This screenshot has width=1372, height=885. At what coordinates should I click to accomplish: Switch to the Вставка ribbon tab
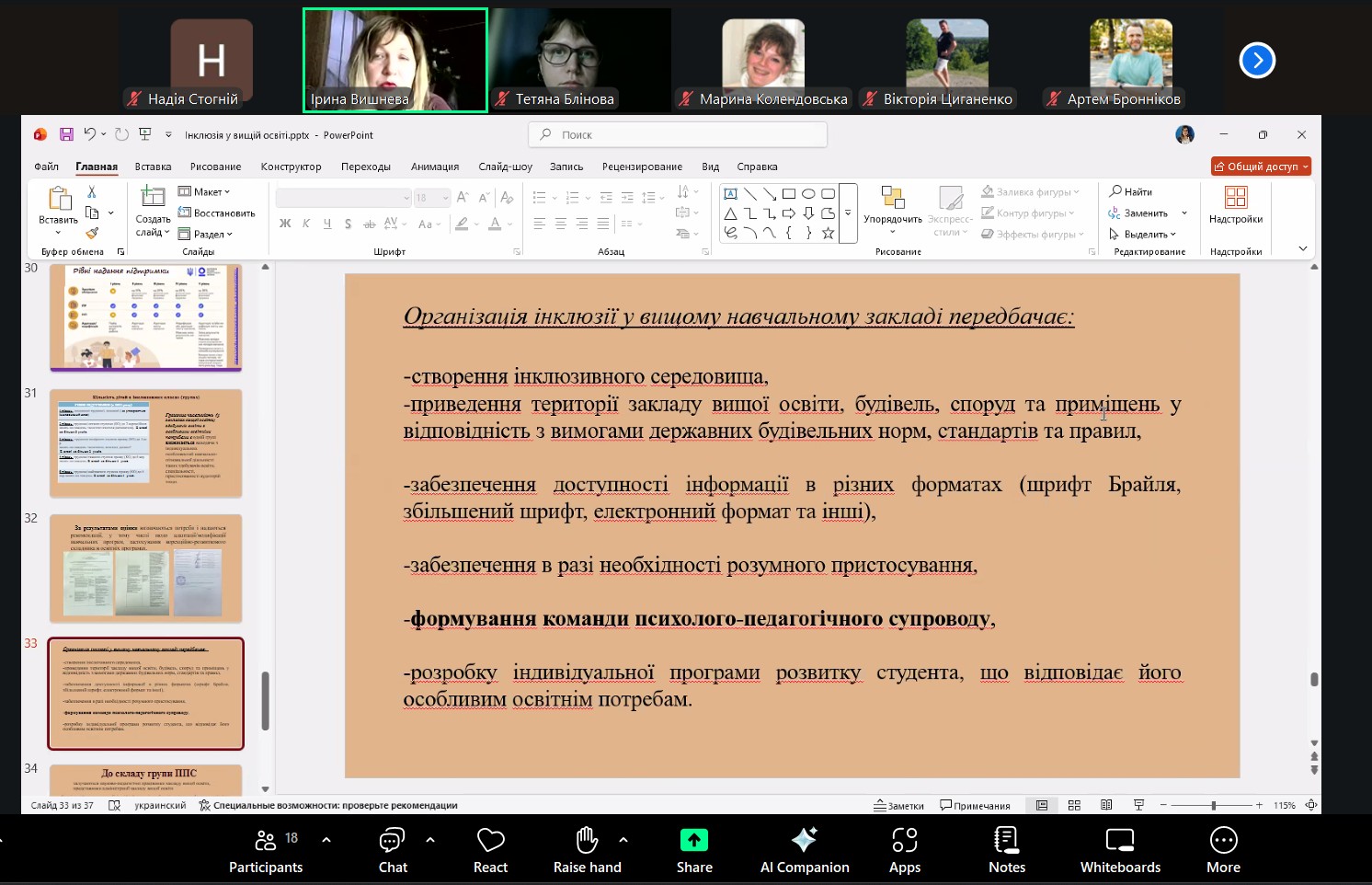point(152,167)
